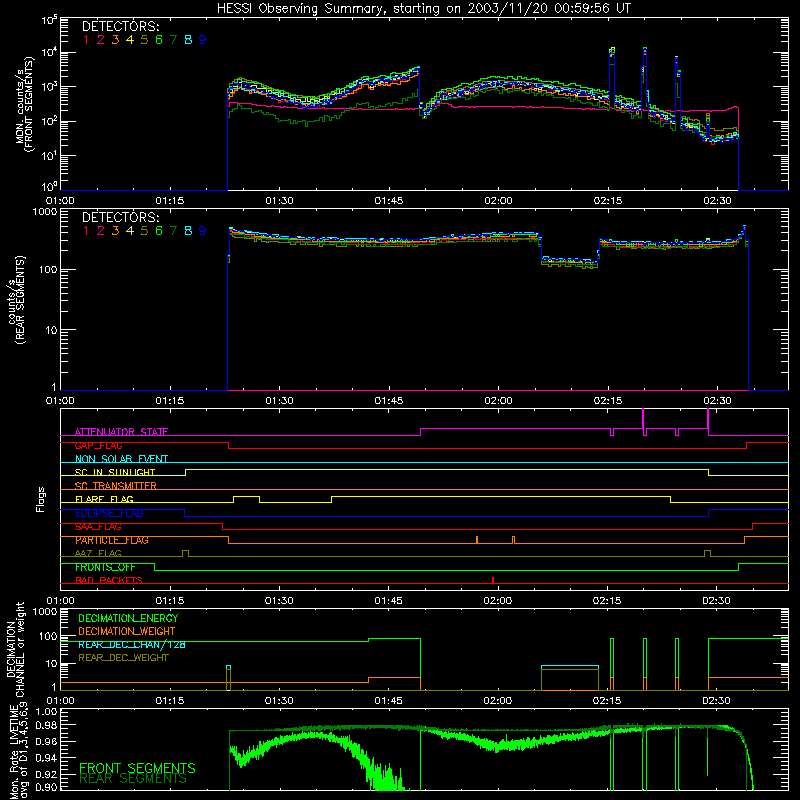
Task: Select detector 3 in front segments legend
Action: [x=115, y=40]
